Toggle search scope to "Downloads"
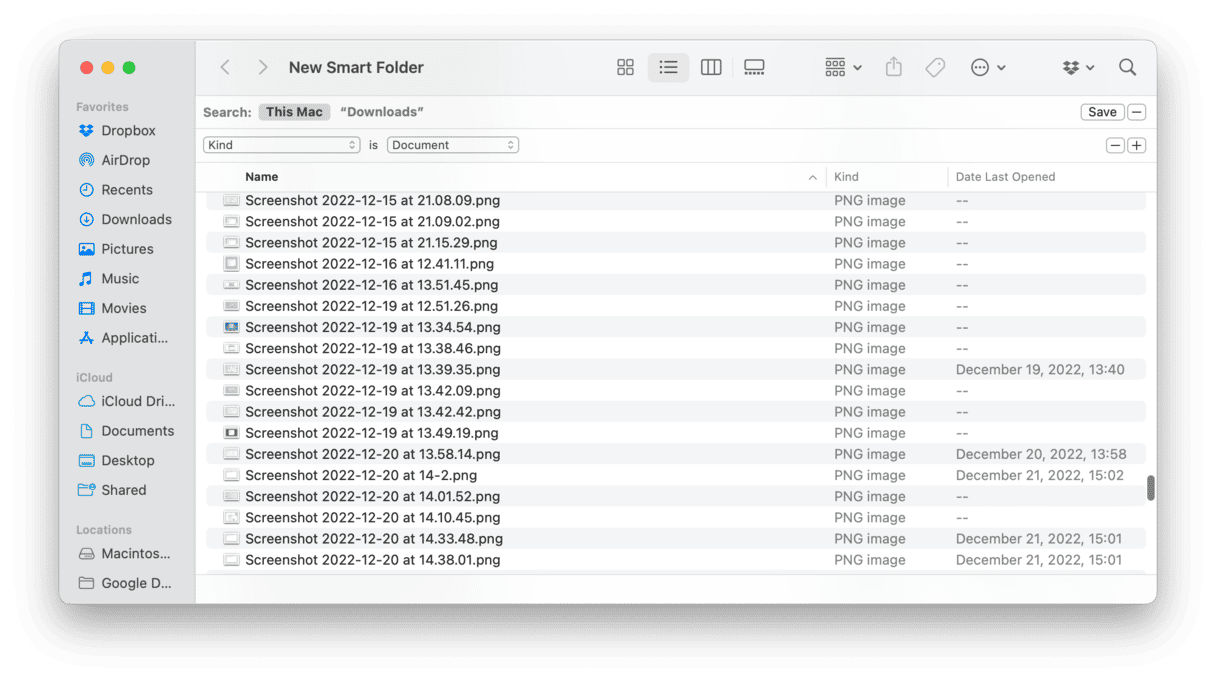Screen dimensions: 1216x682 [x=382, y=112]
